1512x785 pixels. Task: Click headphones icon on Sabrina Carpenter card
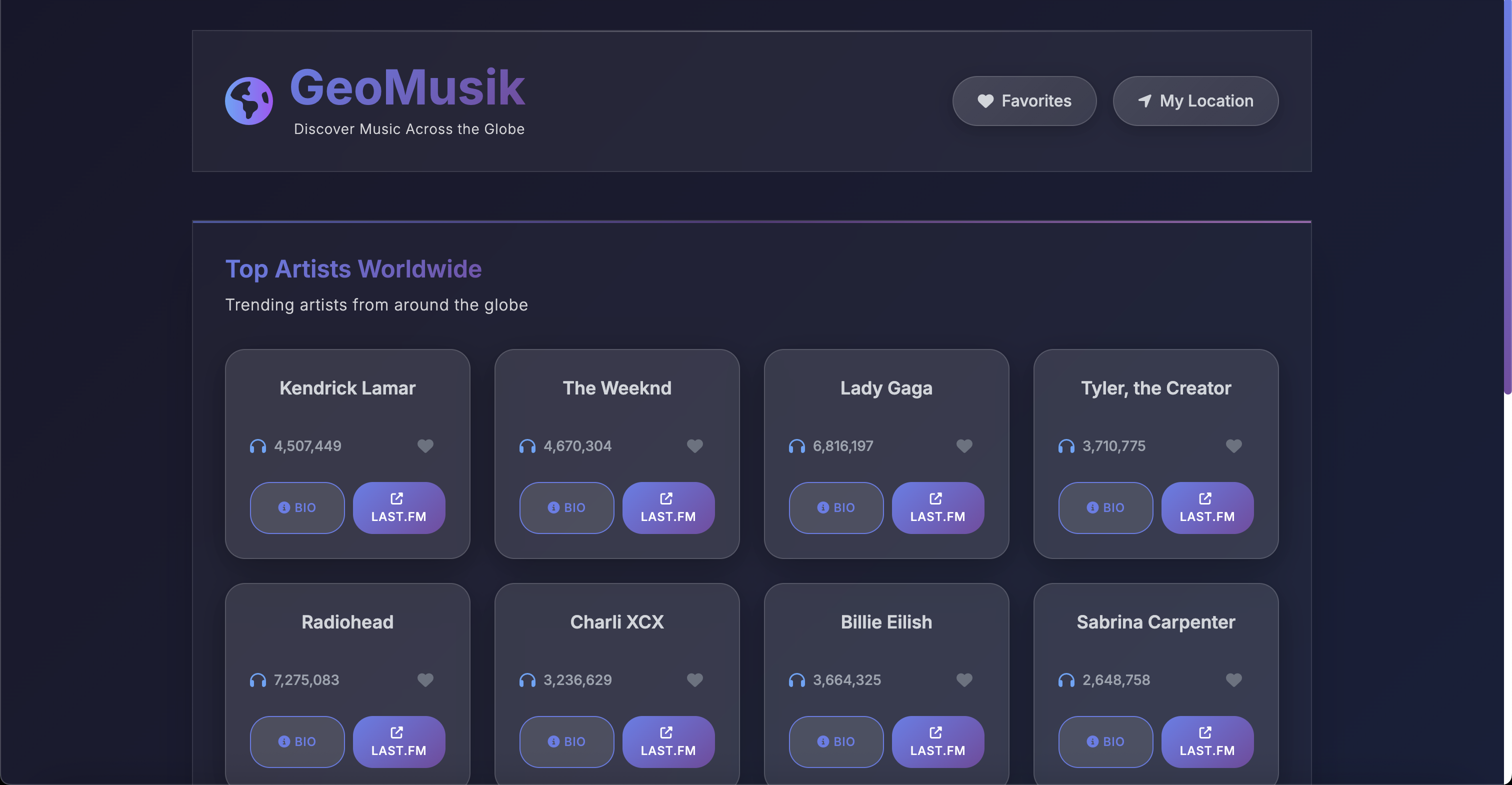[x=1066, y=680]
